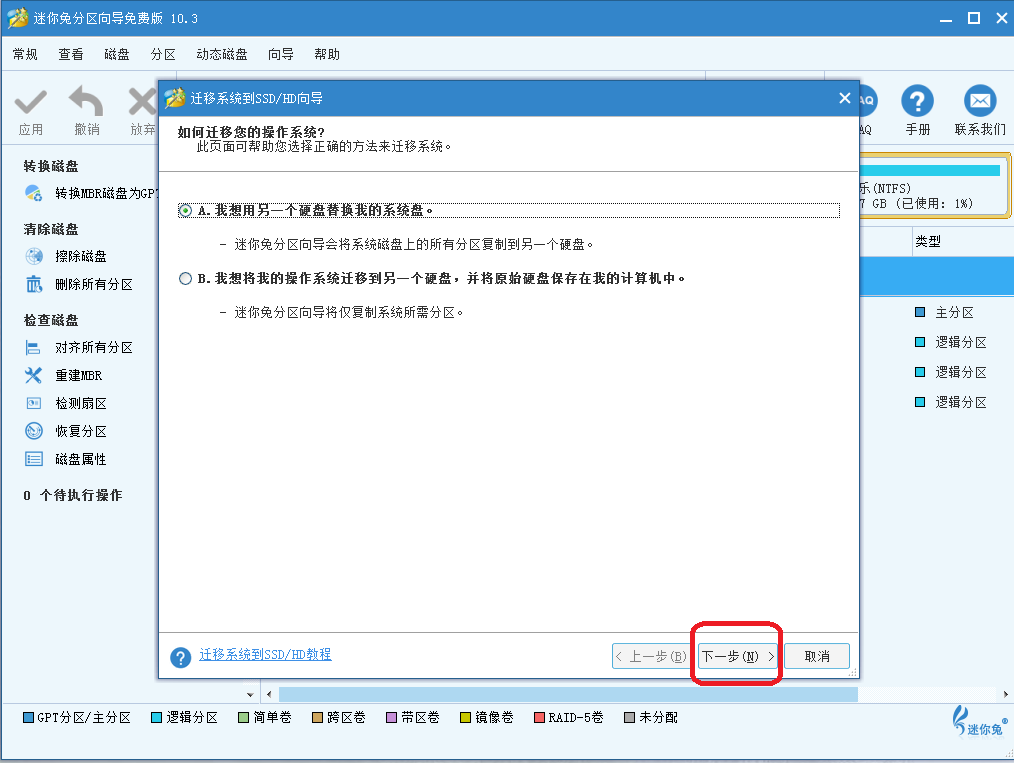Click 未分配 legend gray swatch
Screen dimensions: 1014x763
point(629,718)
